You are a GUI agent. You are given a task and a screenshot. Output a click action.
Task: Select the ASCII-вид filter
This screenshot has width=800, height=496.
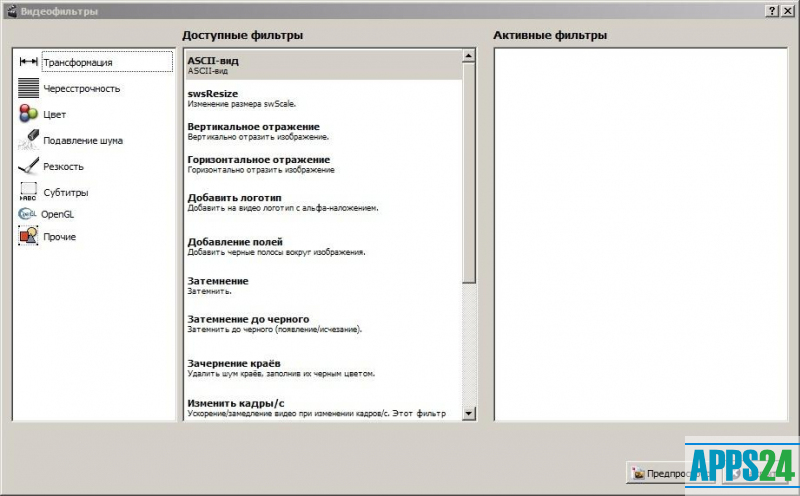click(x=323, y=65)
